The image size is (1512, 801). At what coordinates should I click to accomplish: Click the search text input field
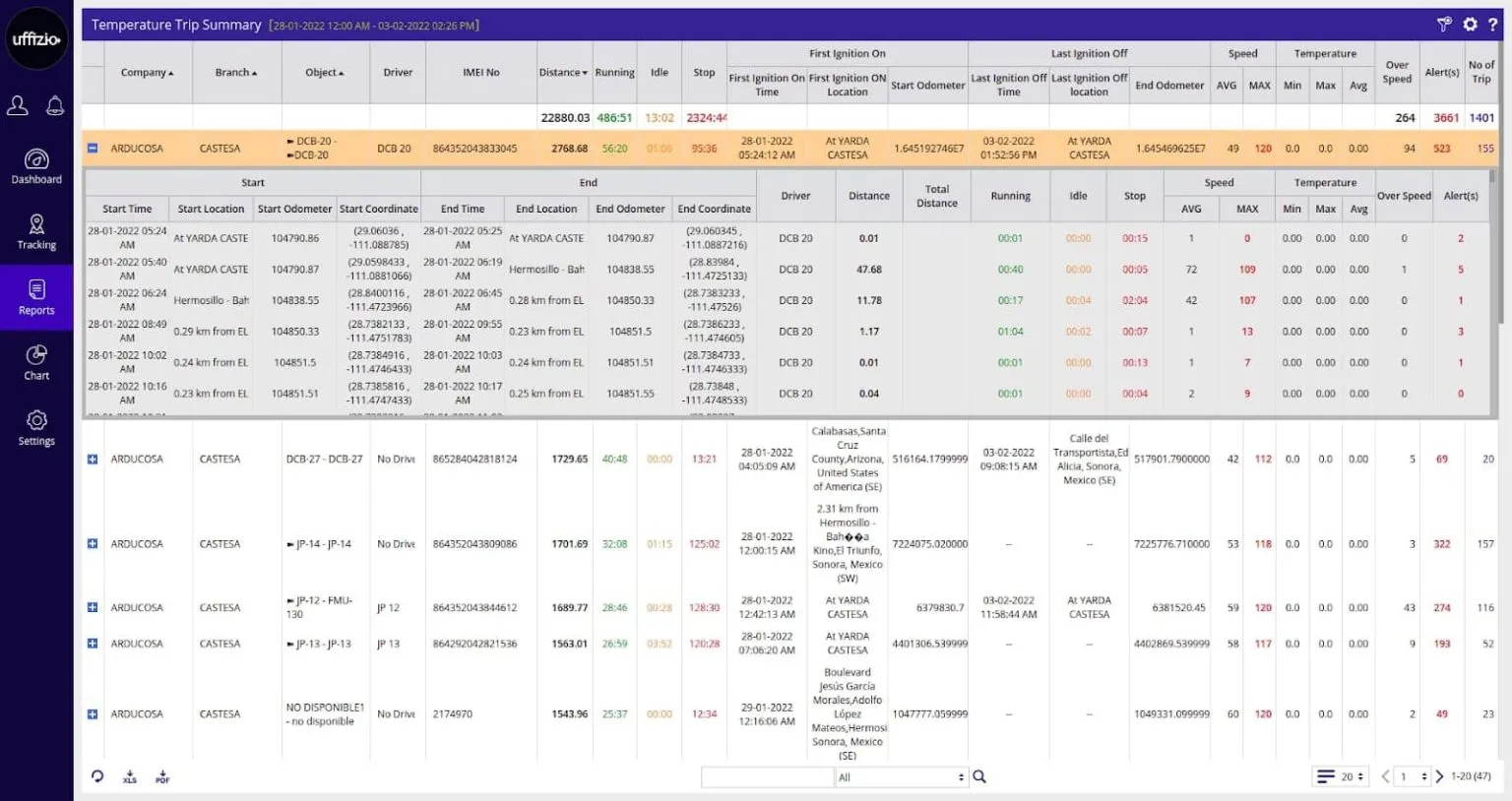[767, 777]
